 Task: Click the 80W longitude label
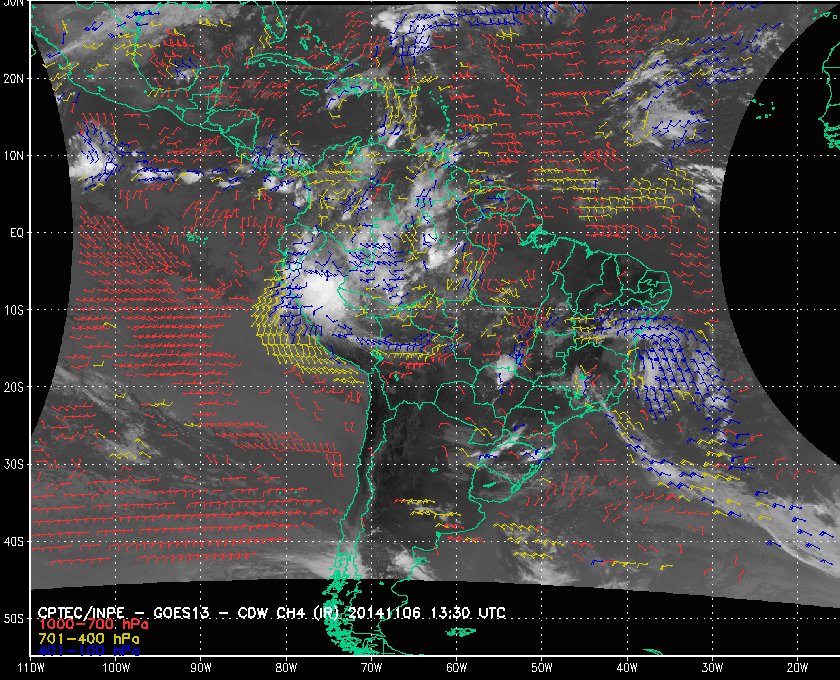point(286,668)
